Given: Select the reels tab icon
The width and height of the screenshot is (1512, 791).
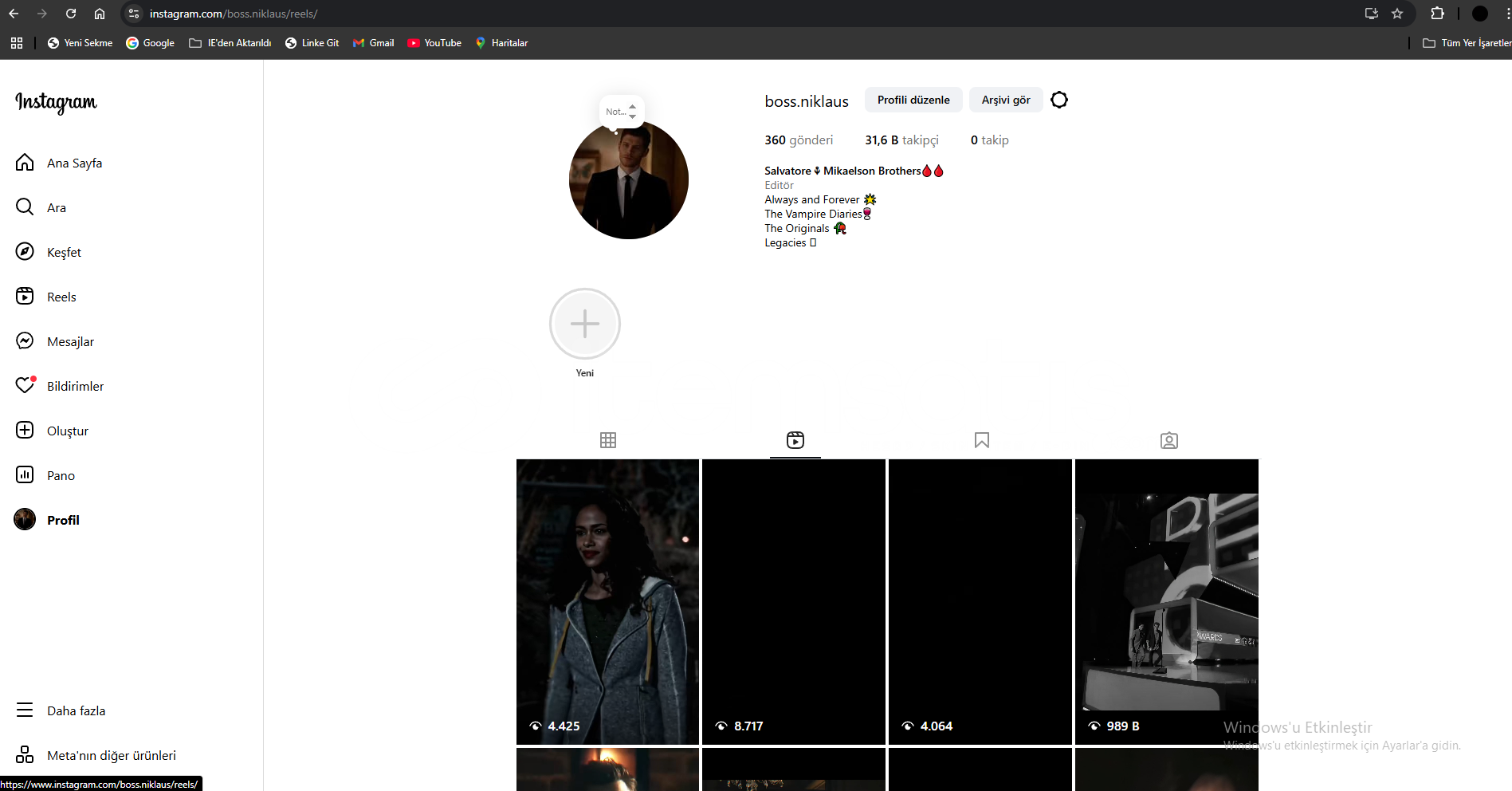Looking at the screenshot, I should pyautogui.click(x=795, y=440).
